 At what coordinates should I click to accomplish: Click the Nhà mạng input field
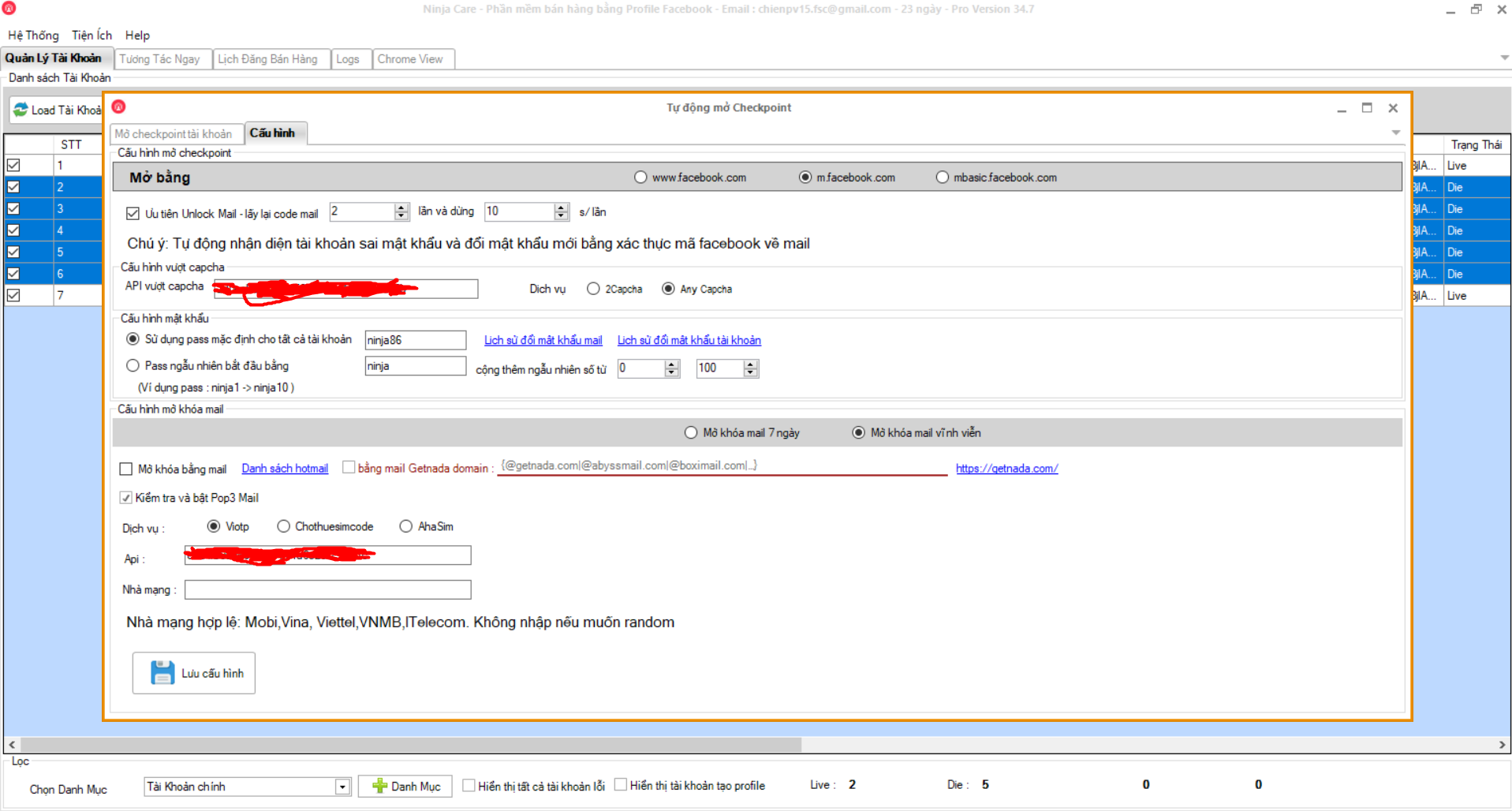(327, 589)
